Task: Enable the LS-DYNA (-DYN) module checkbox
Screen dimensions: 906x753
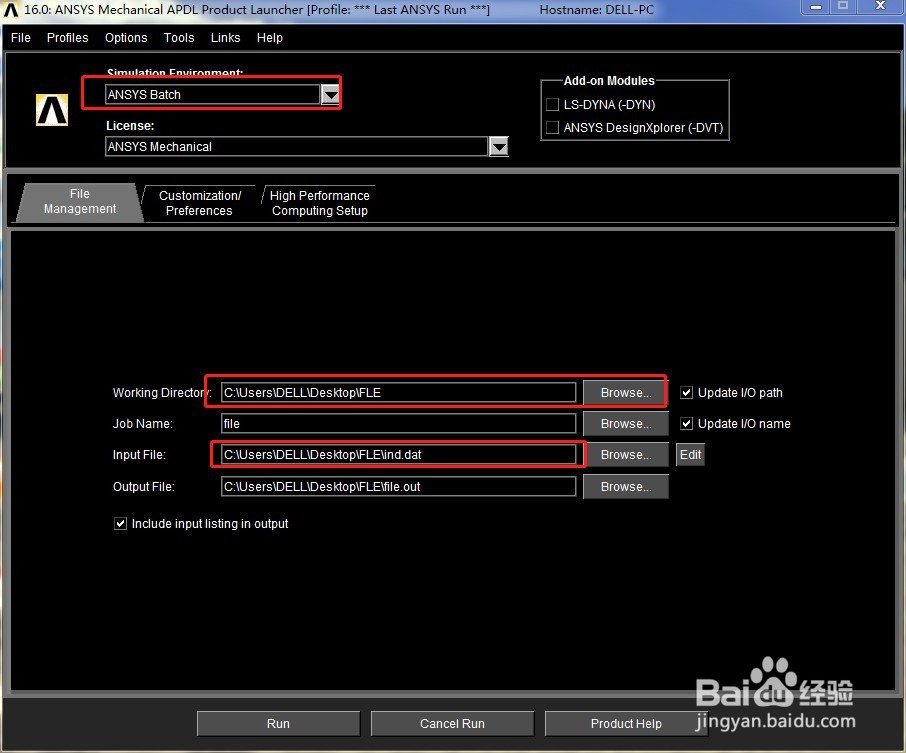Action: click(552, 105)
